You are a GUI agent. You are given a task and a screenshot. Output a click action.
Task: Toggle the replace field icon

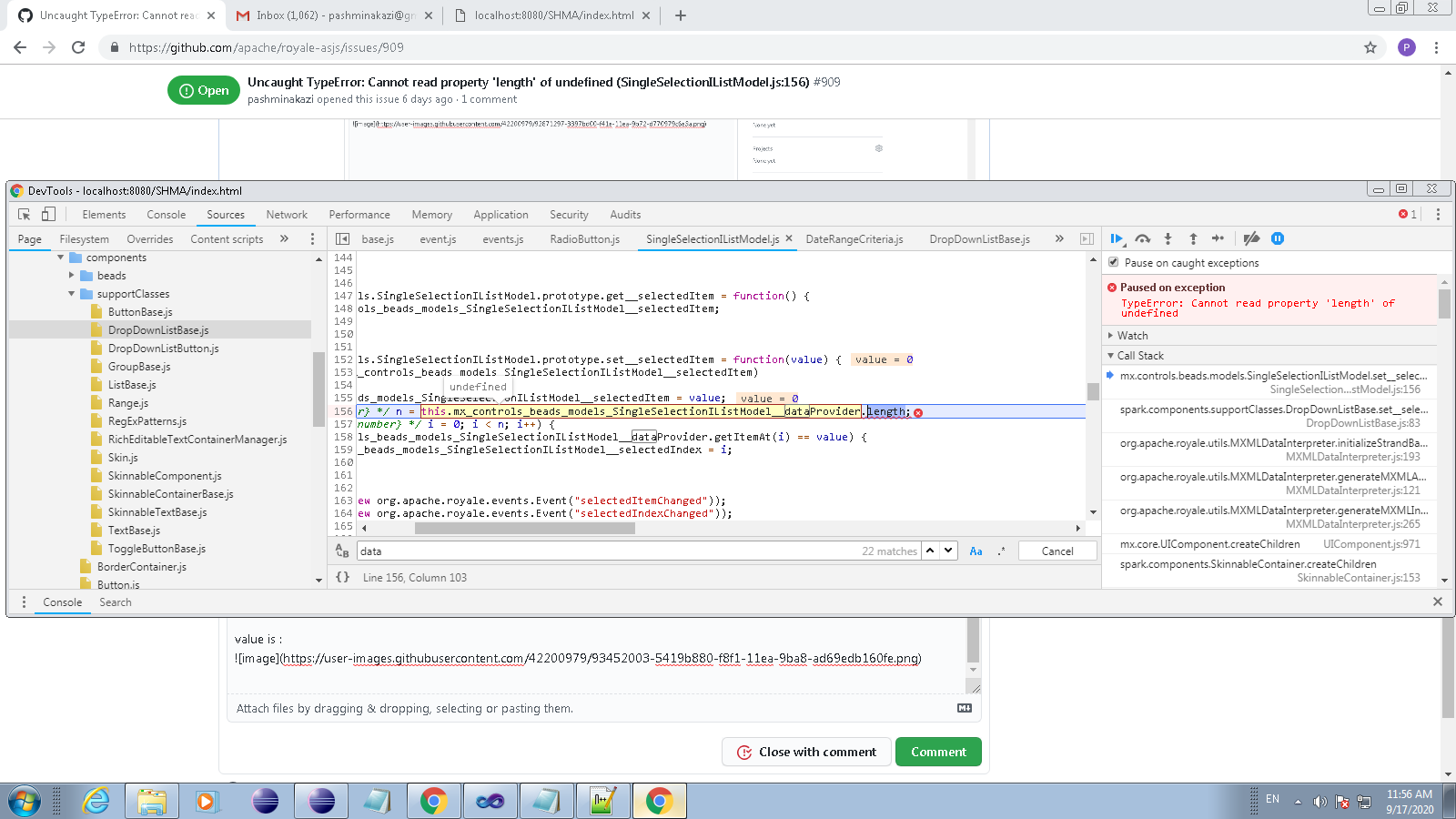342,551
